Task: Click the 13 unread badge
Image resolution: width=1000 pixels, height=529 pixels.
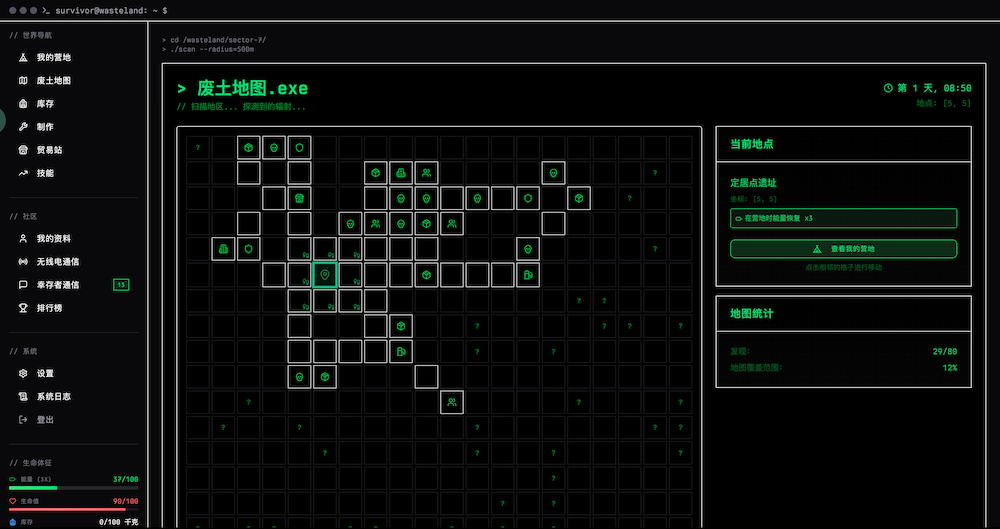Action: point(121,285)
